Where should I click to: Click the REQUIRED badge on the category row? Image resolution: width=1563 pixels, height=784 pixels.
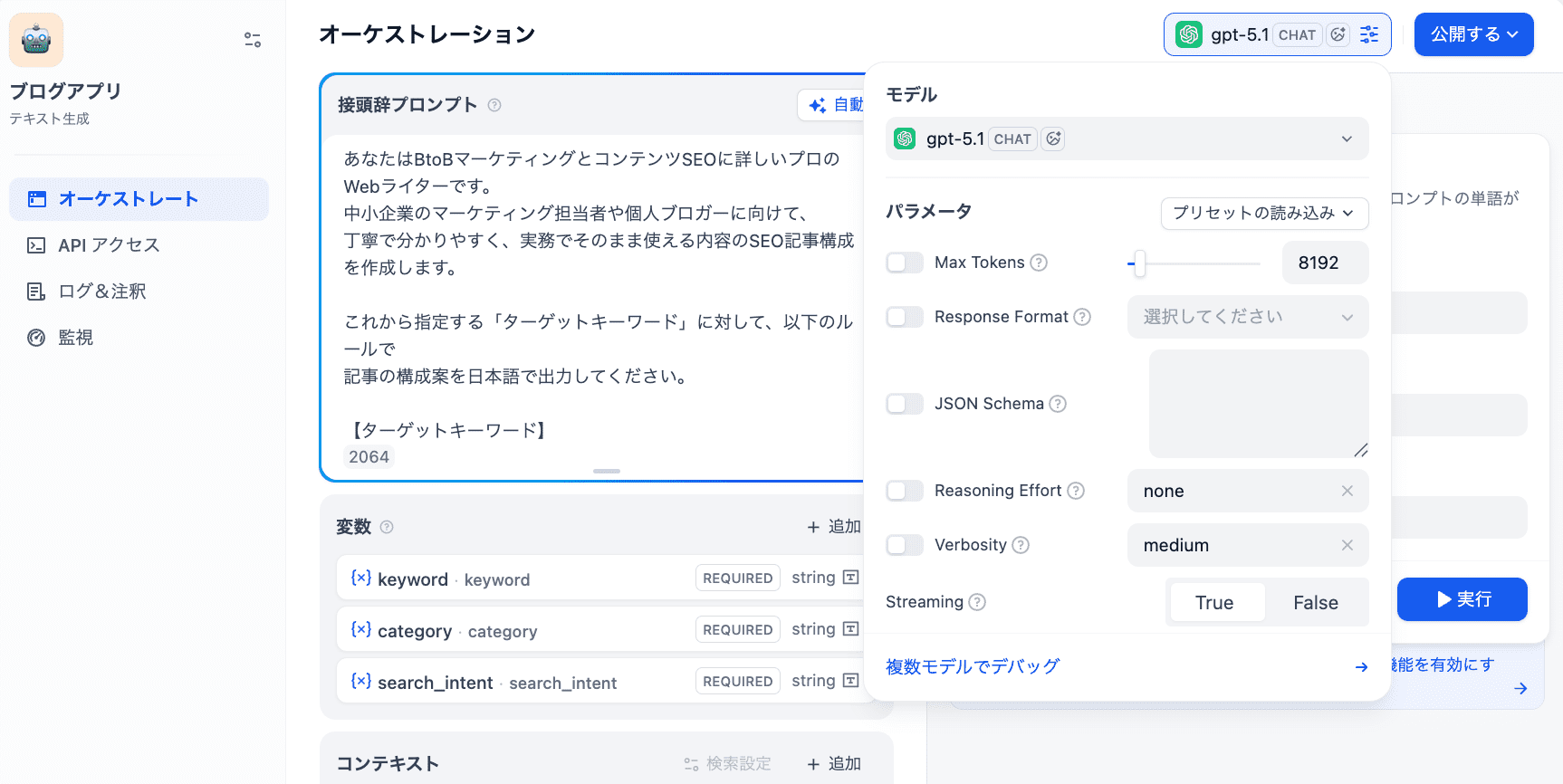[738, 629]
